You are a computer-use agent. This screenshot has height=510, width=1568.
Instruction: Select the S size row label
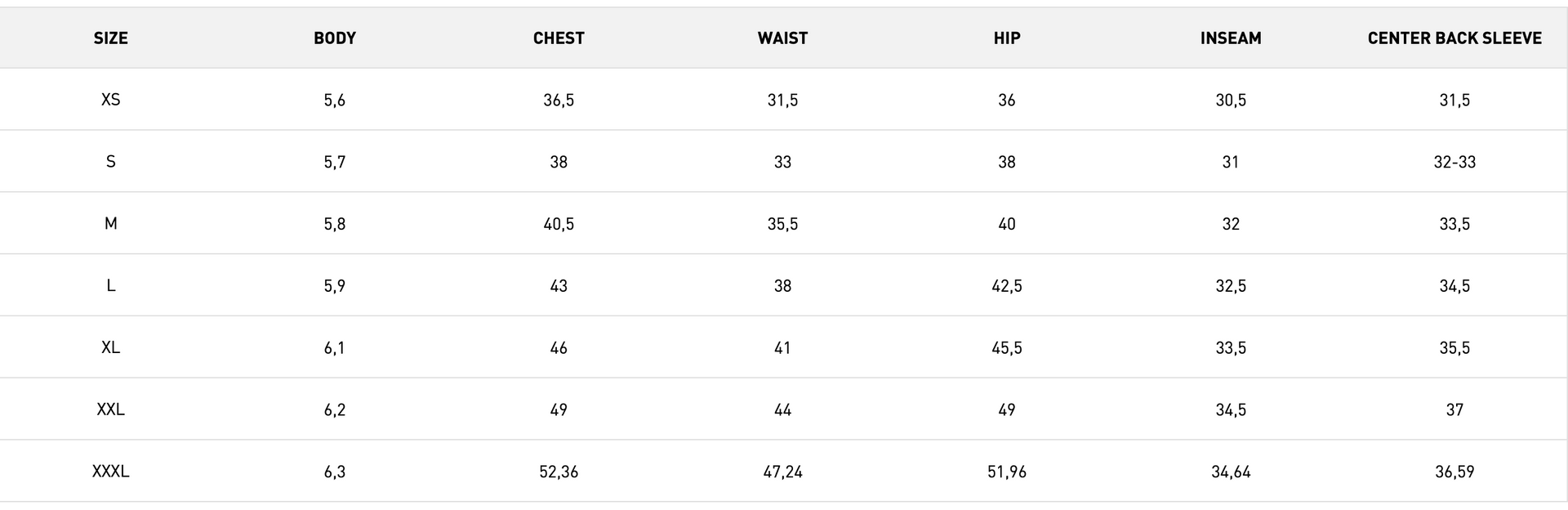pyautogui.click(x=110, y=162)
